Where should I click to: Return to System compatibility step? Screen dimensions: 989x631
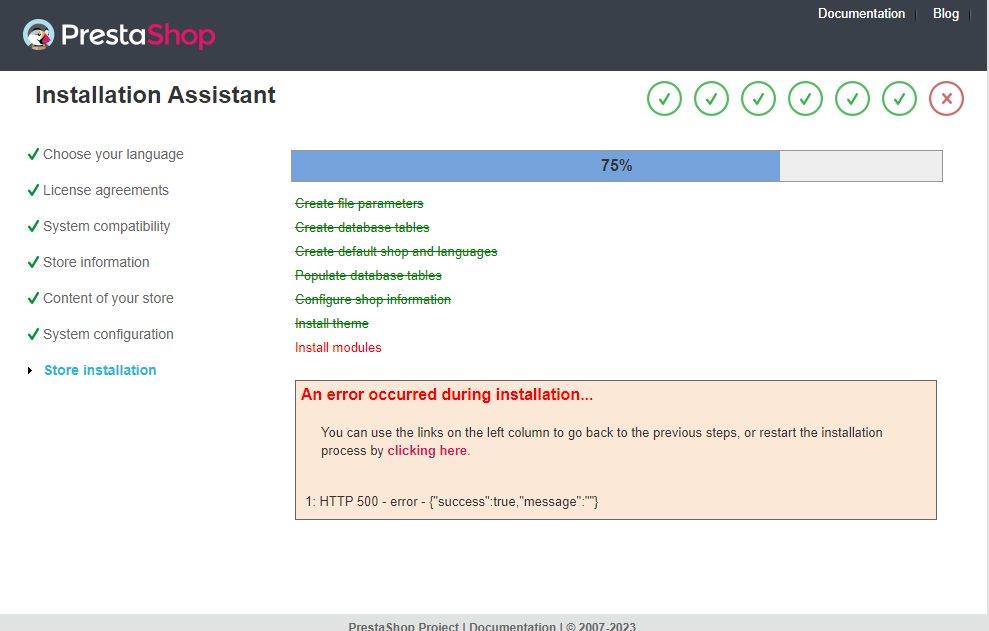pos(107,227)
